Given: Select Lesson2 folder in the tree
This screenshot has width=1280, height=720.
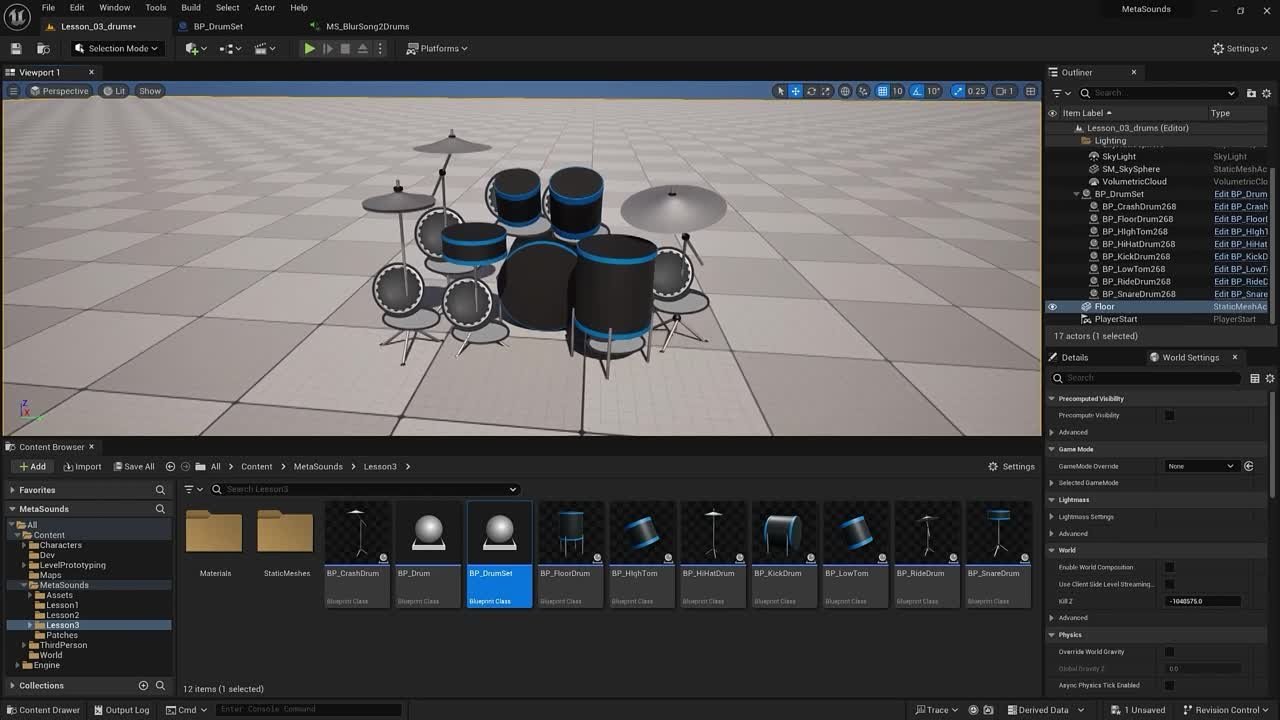Looking at the screenshot, I should click(62, 615).
